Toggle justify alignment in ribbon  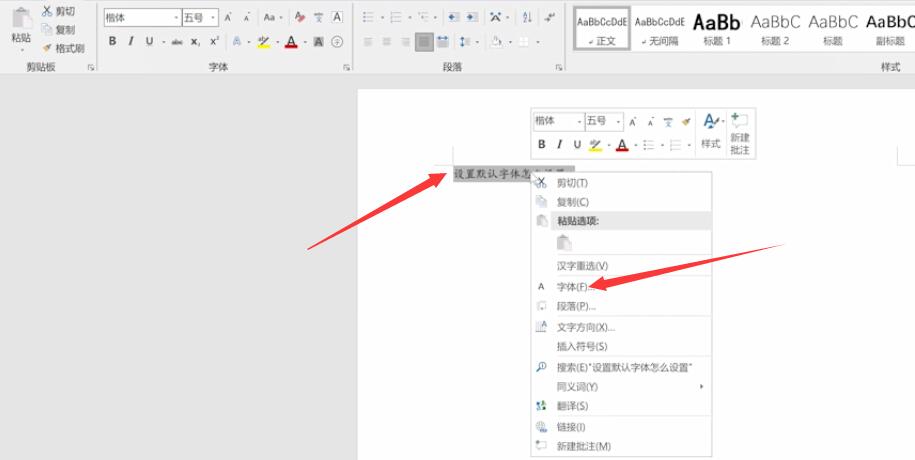pos(424,42)
